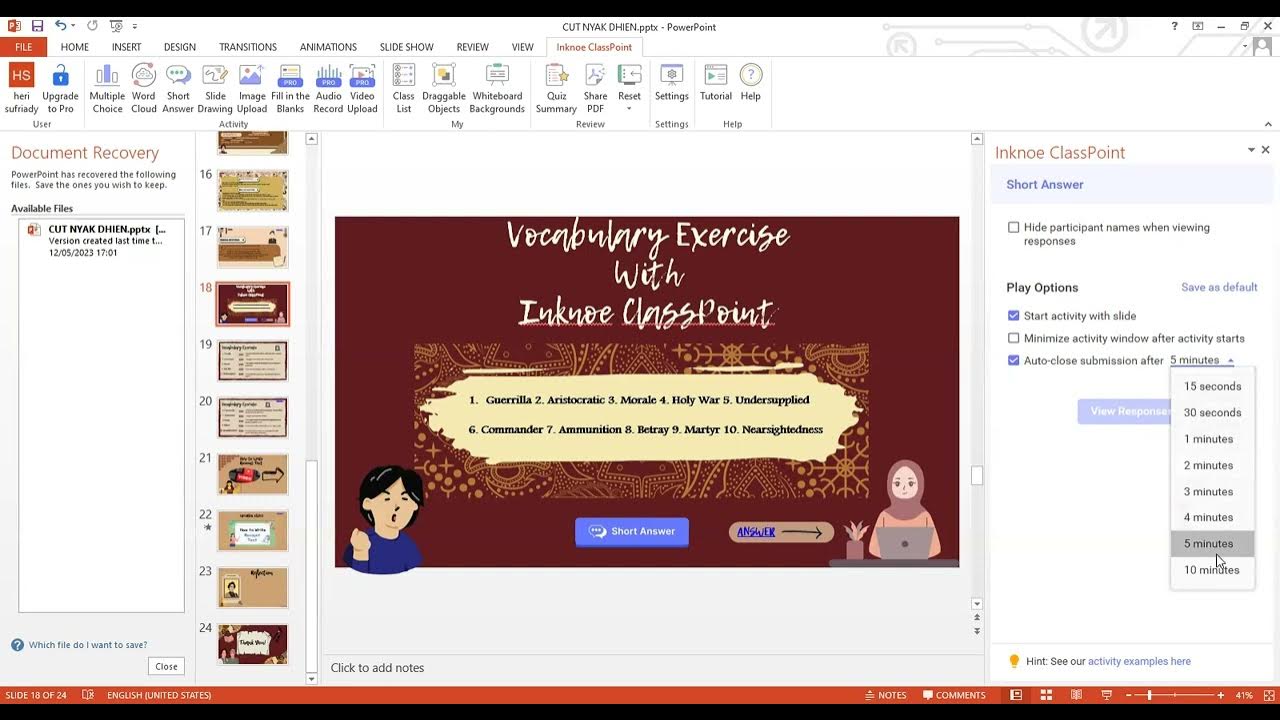Switch to the HOME ribbon tab
1280x720 pixels.
pyautogui.click(x=74, y=47)
